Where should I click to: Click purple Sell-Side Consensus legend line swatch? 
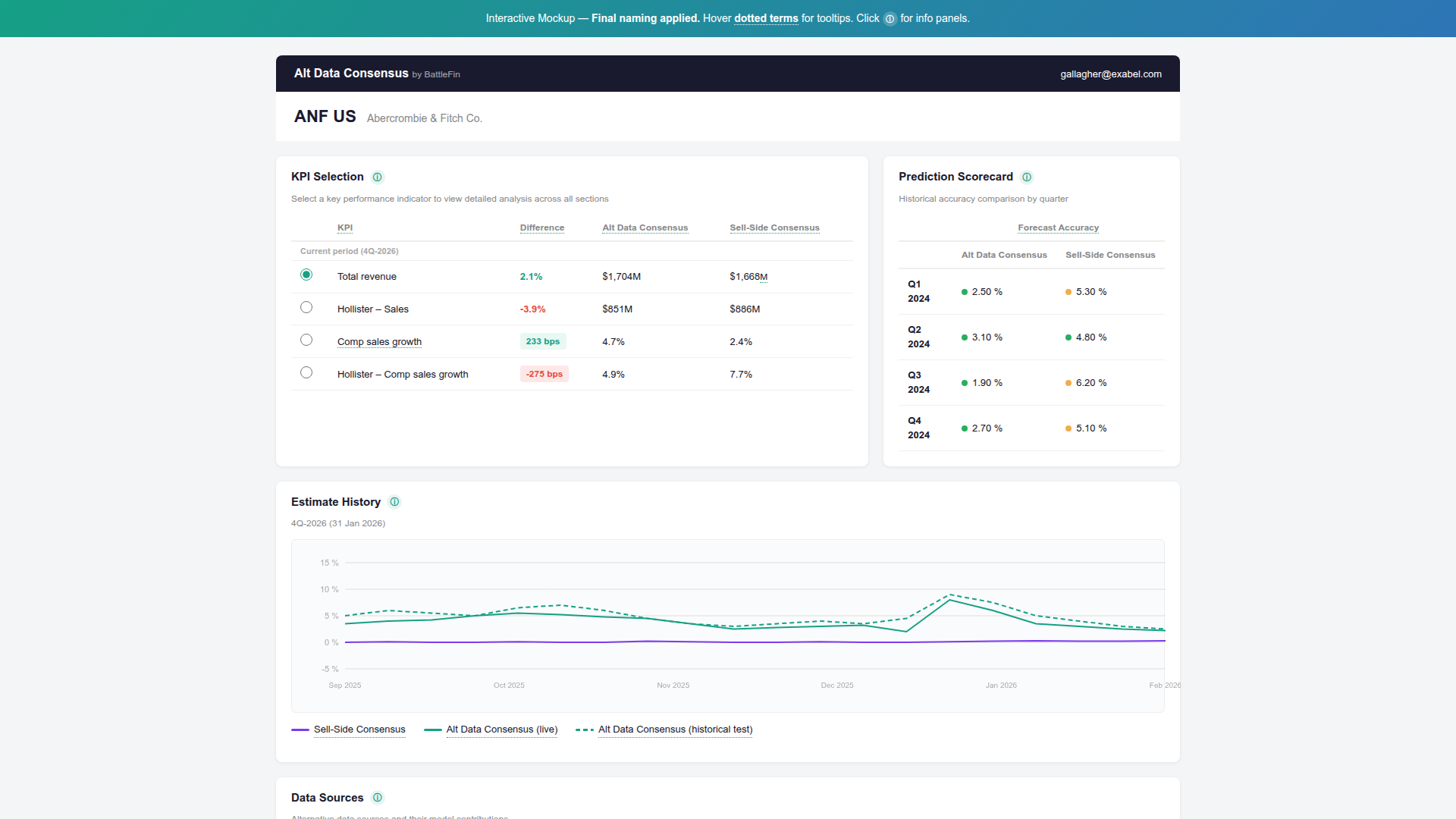click(x=300, y=730)
